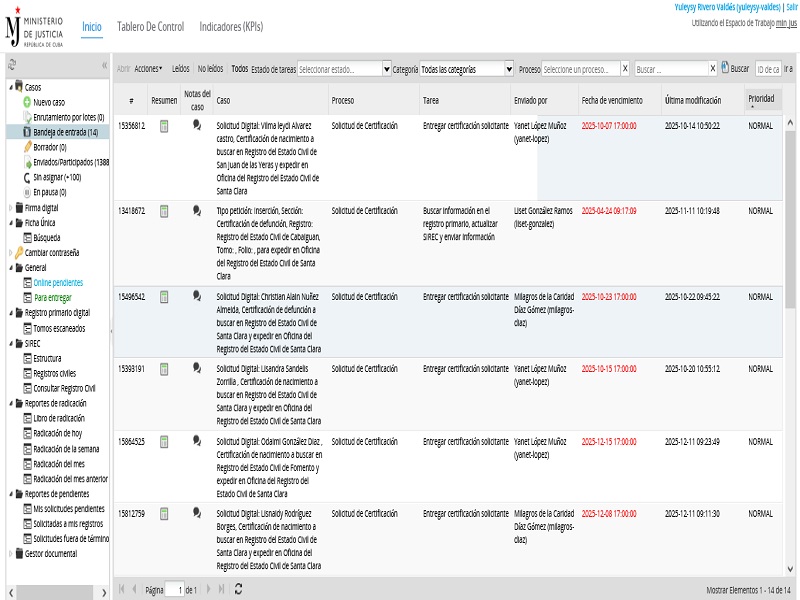Screen dimensions: 800x600
Task: Open summary icon for case 15812759
Action: tap(164, 514)
